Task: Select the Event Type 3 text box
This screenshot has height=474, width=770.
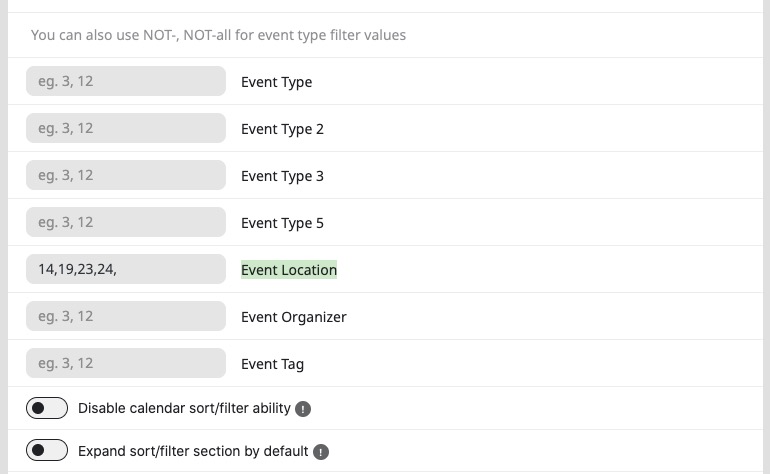Action: pos(126,175)
